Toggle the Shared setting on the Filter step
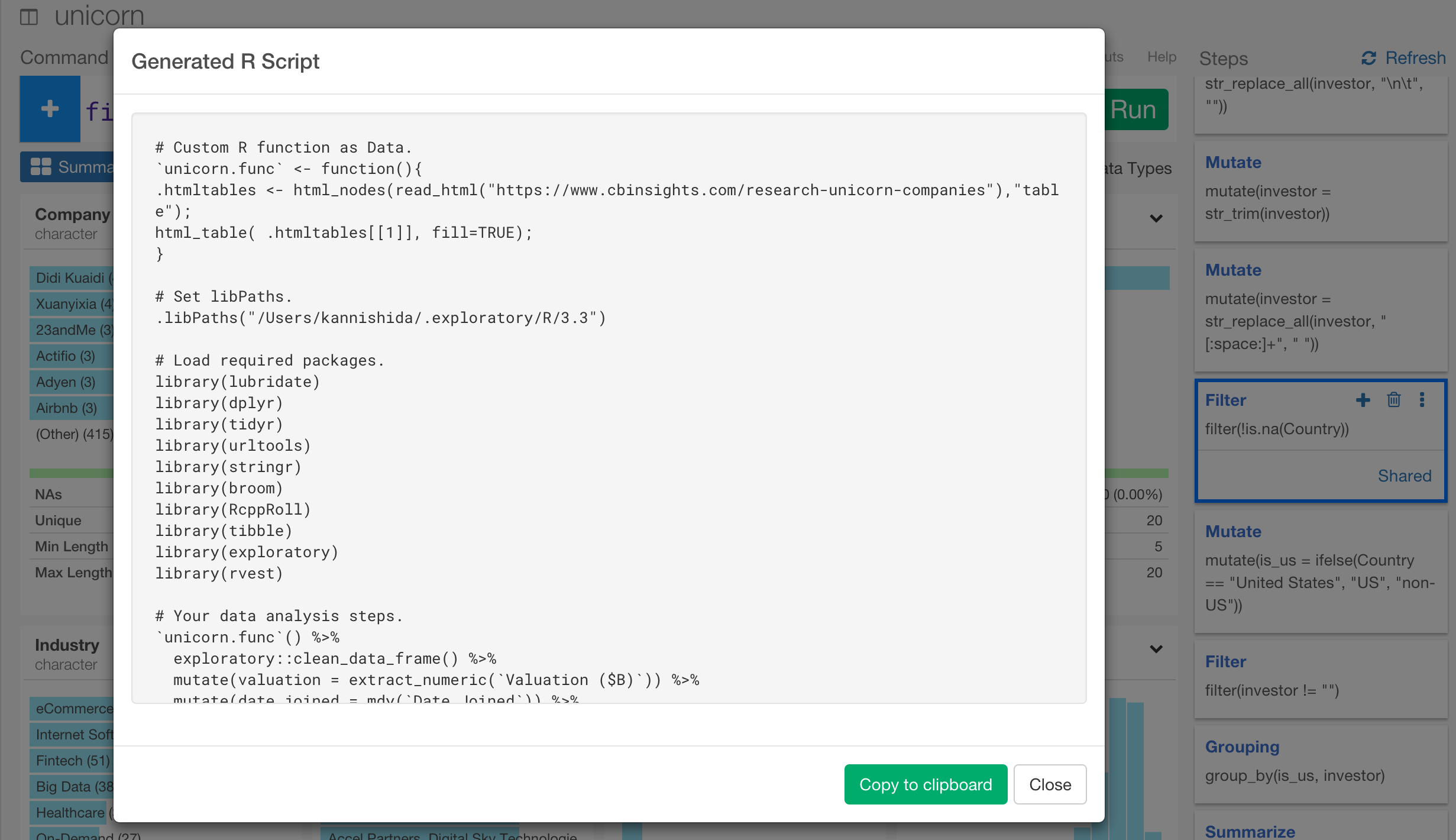 [x=1405, y=476]
